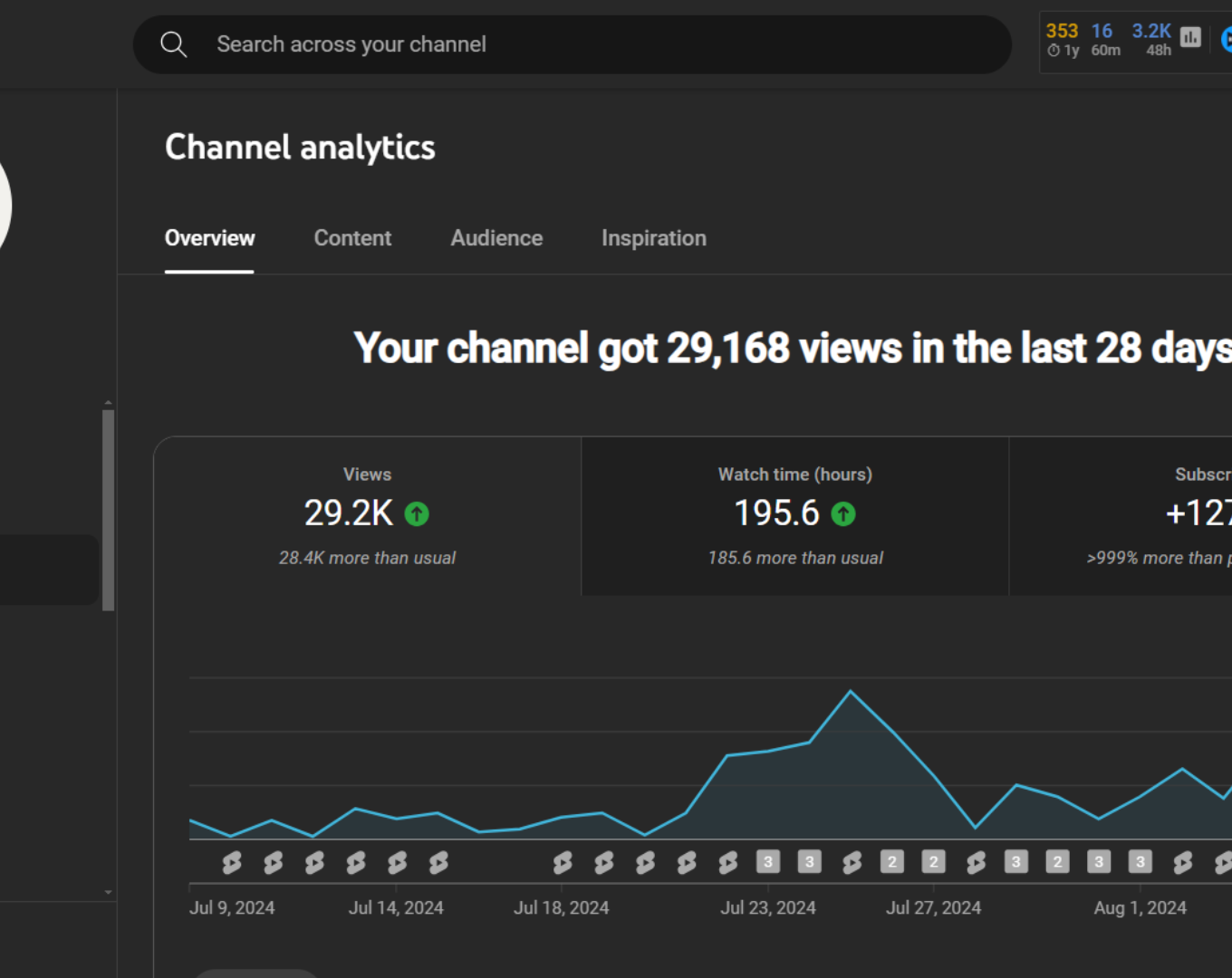Select the Subscribers metric card
Image resolution: width=1232 pixels, height=978 pixels.
pyautogui.click(x=1121, y=516)
